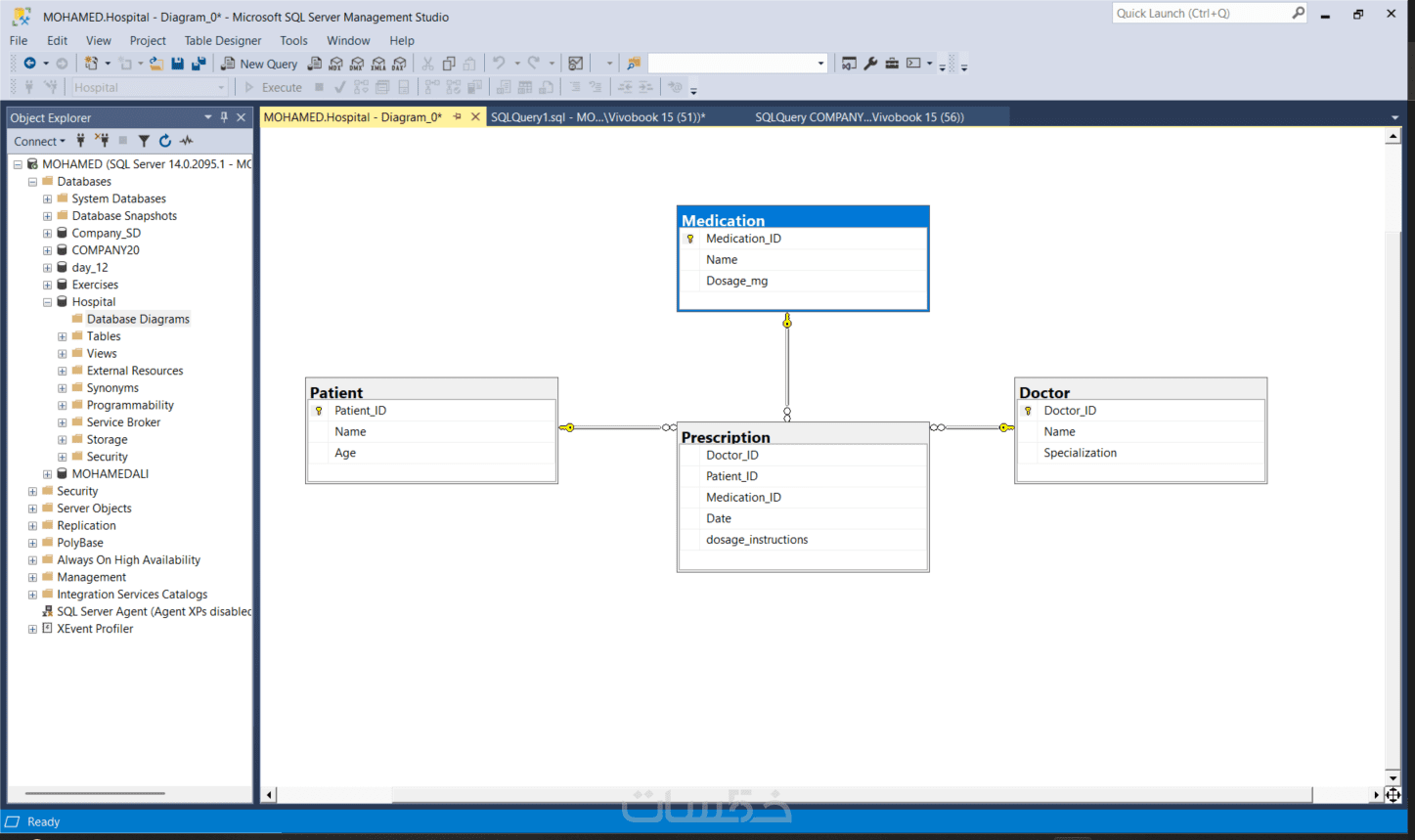Viewport: 1415px width, 840px height.
Task: Select the MOHAMEDALI database
Action: (111, 474)
